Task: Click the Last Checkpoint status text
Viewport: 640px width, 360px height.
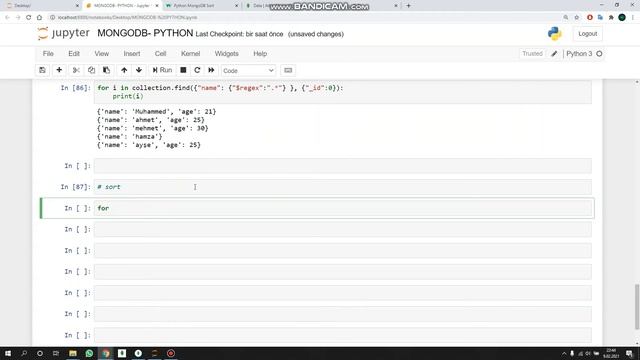Action: tap(239, 34)
